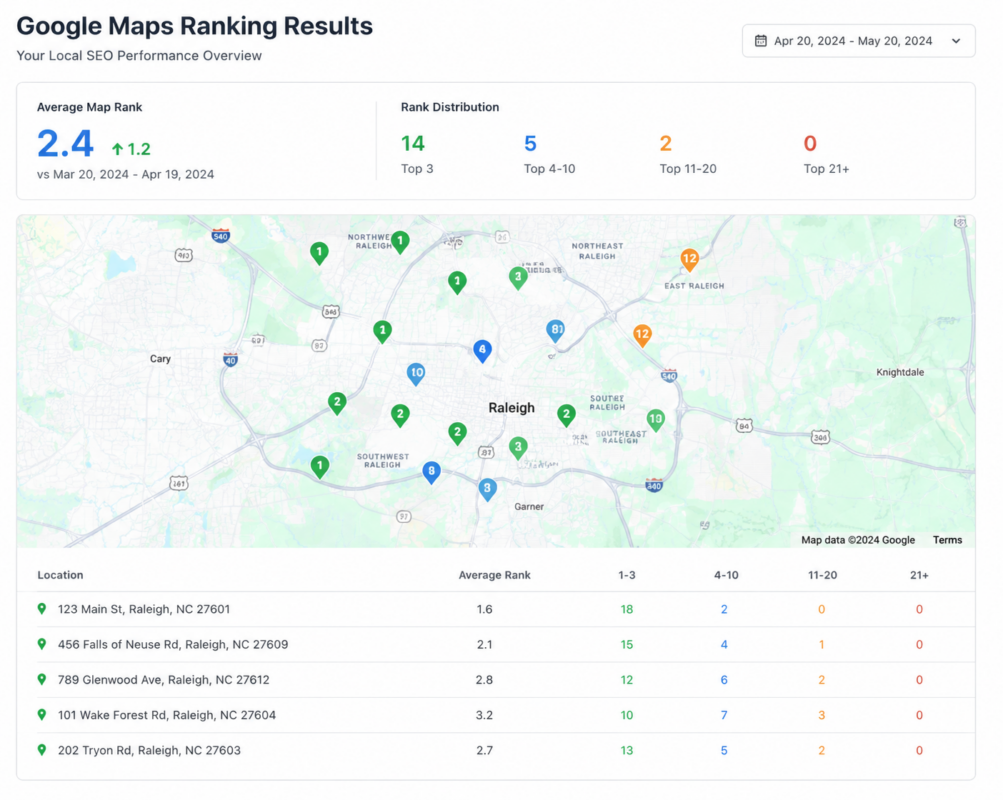Screen dimensions: 1003x800
Task: Click the 2.4 average map rank value
Action: (65, 143)
